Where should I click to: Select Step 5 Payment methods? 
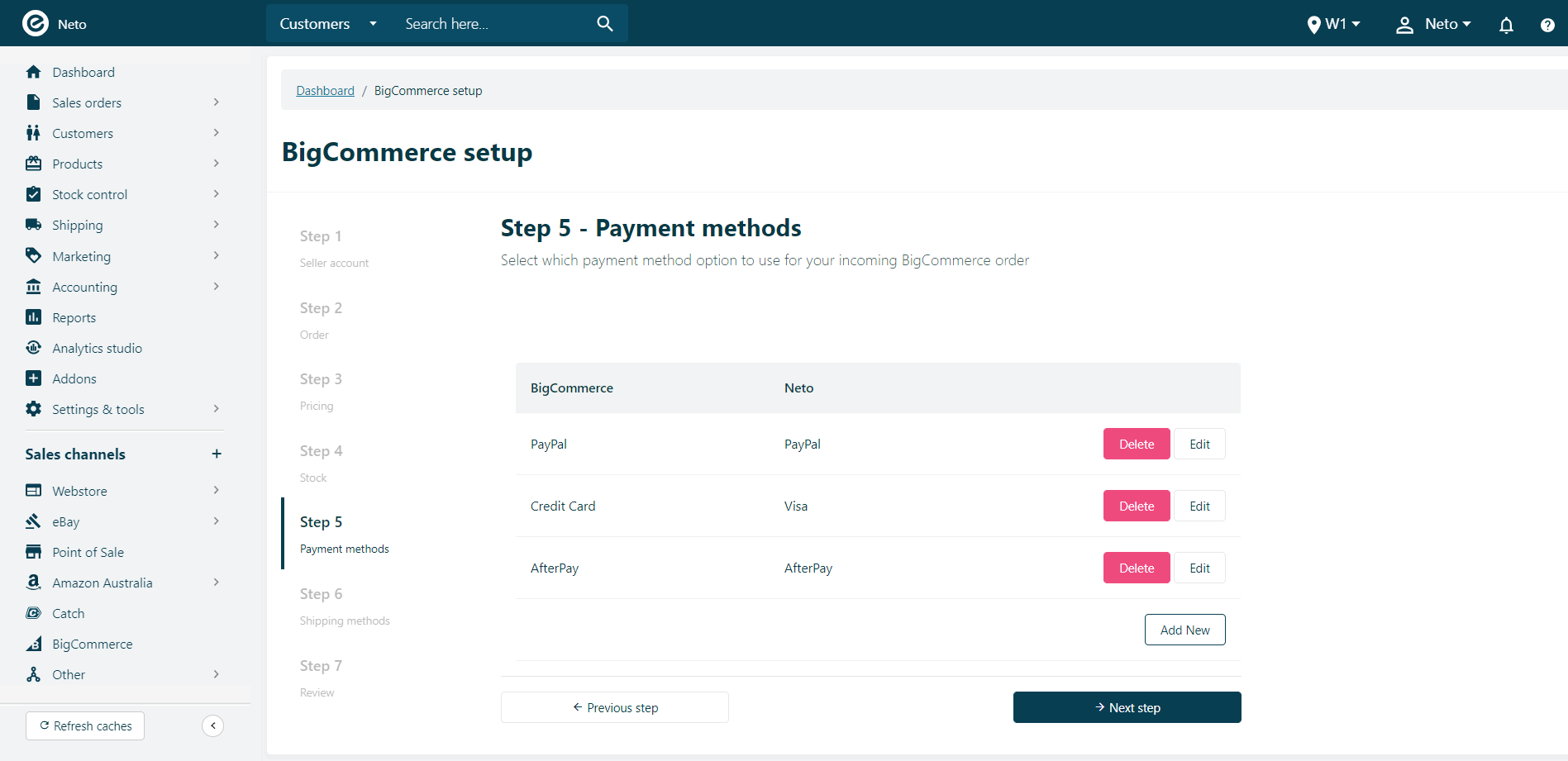pyautogui.click(x=344, y=534)
